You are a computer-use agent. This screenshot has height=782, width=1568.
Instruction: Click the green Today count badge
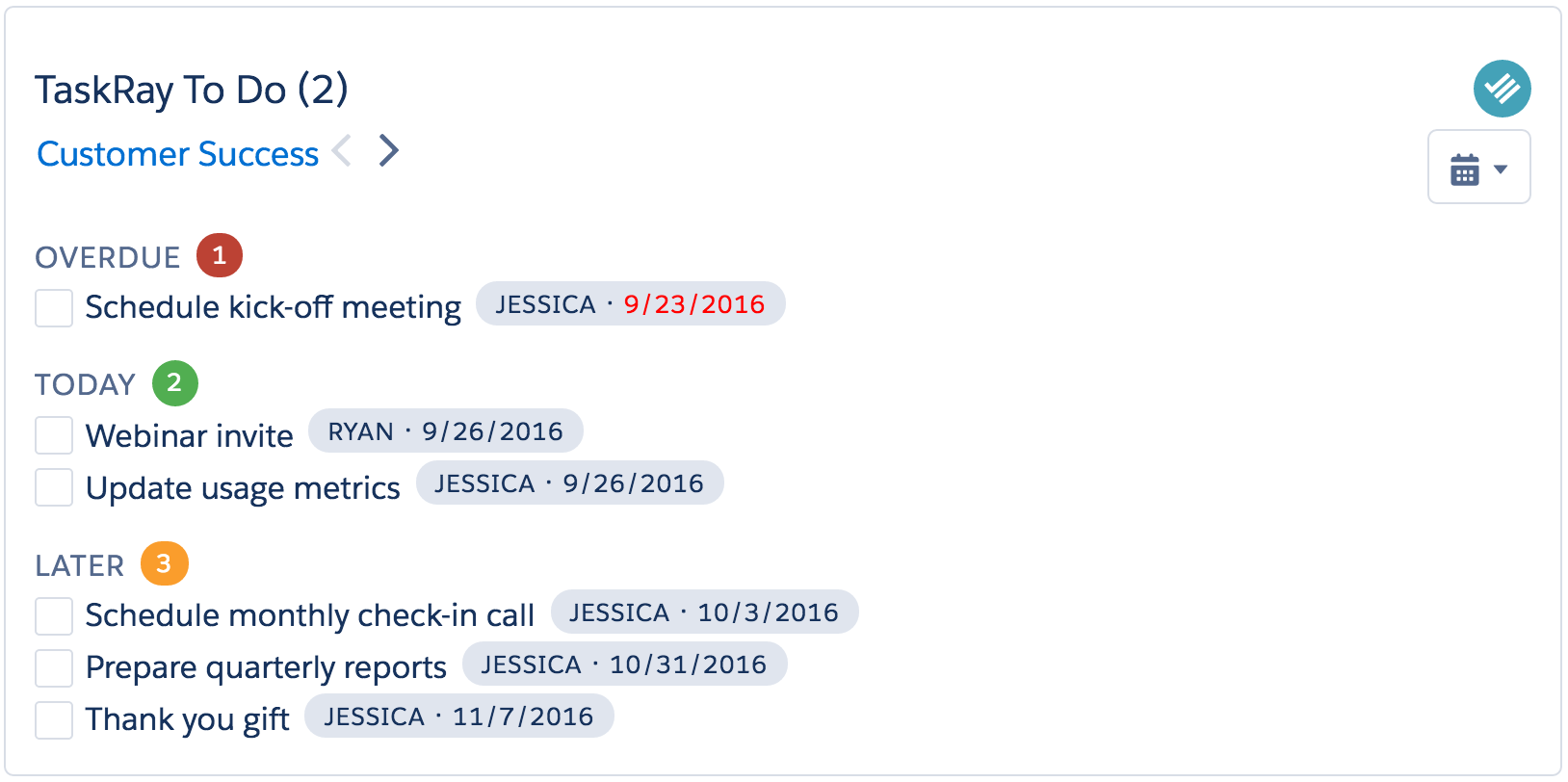[x=175, y=382]
